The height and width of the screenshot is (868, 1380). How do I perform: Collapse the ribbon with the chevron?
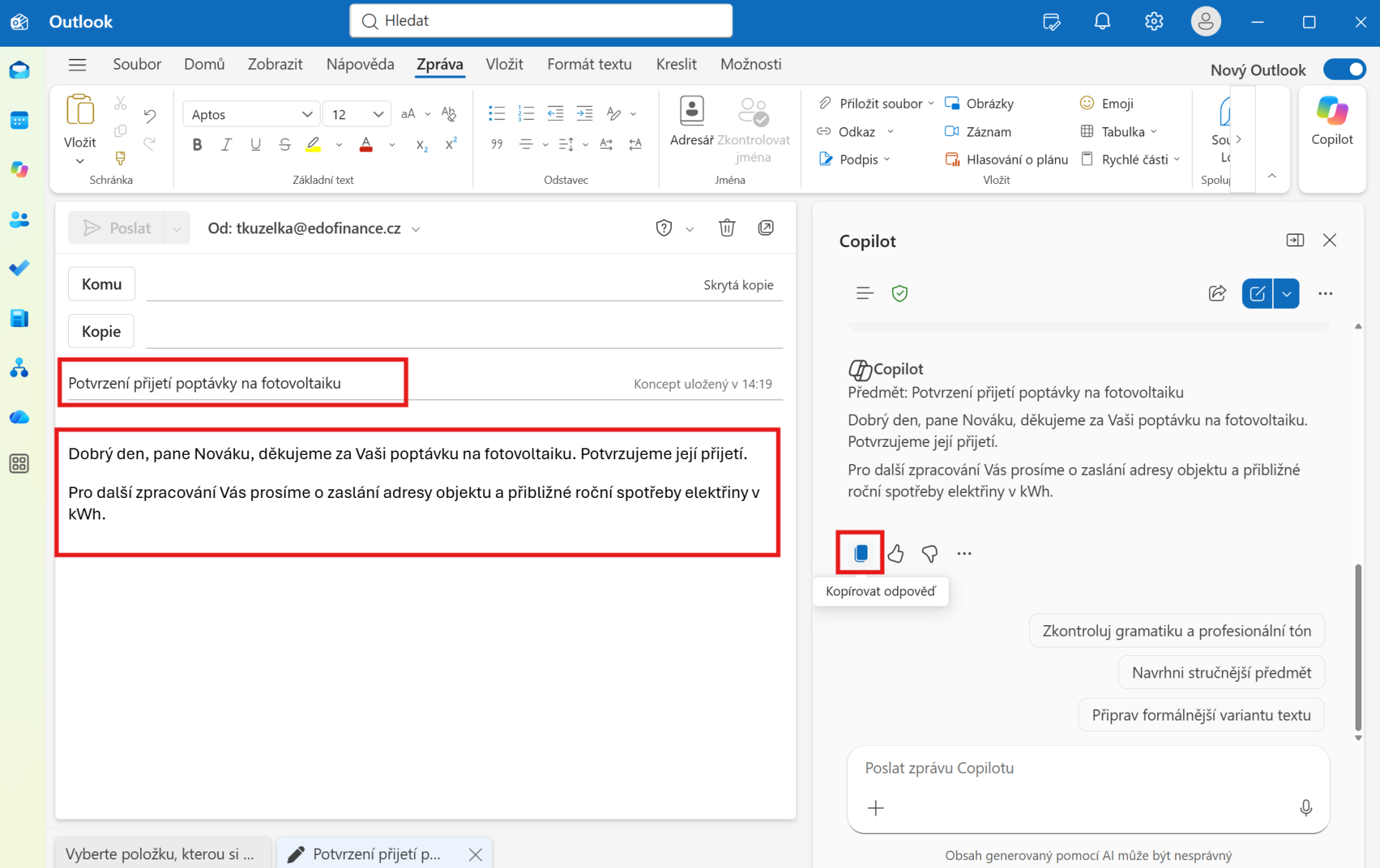pos(1271,176)
